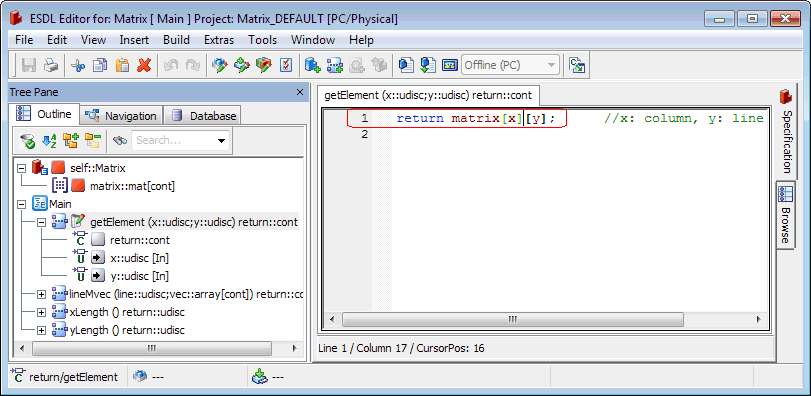Click the filter funnel icon in Outline toolbar

pyautogui.click(x=27, y=140)
